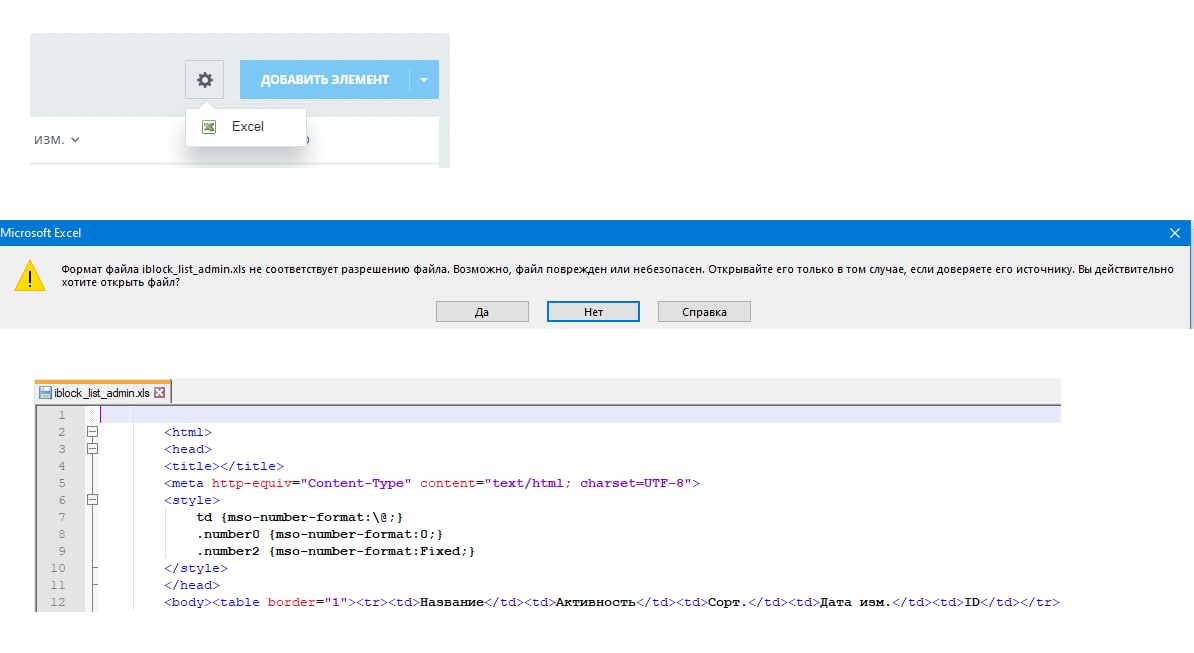
Task: Click the </head> closing tag
Action: pyautogui.click(x=192, y=585)
